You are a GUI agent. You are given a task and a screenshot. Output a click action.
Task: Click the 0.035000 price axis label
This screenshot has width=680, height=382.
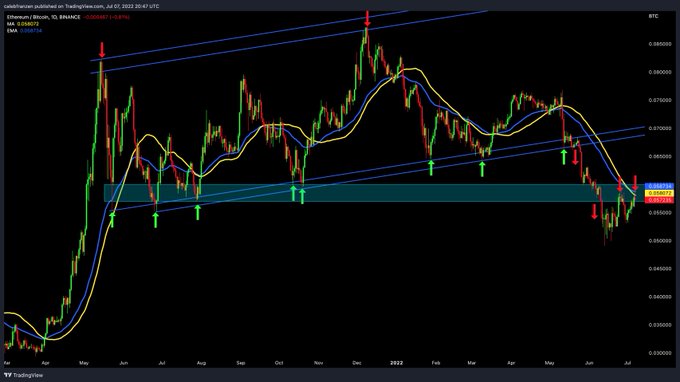coord(659,325)
